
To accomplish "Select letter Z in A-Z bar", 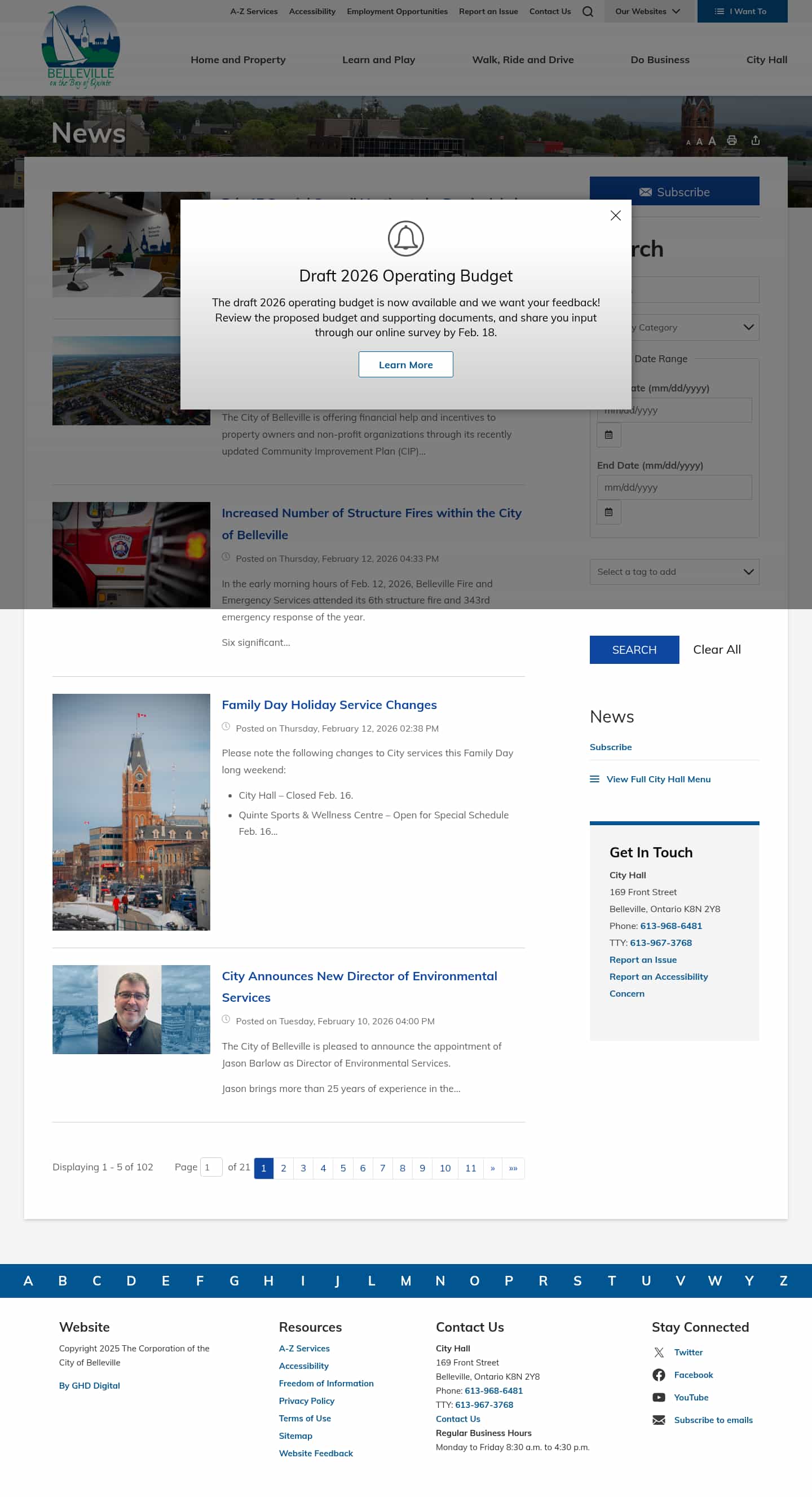I will [783, 1281].
